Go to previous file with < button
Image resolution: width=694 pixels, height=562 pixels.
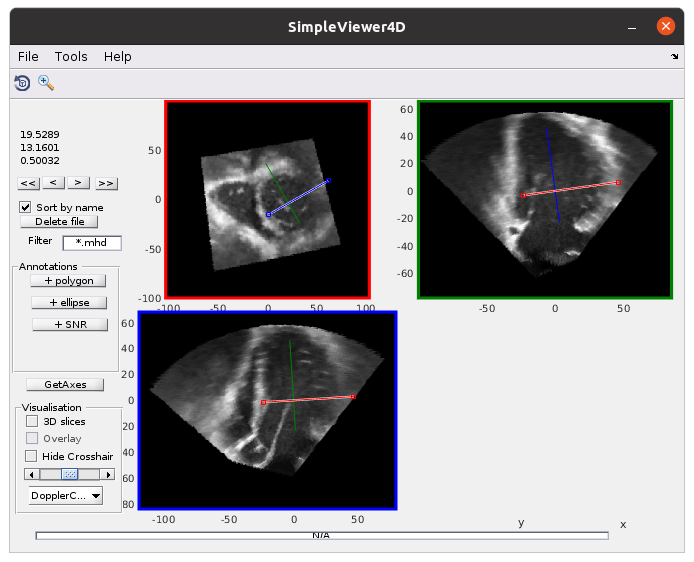[x=54, y=183]
